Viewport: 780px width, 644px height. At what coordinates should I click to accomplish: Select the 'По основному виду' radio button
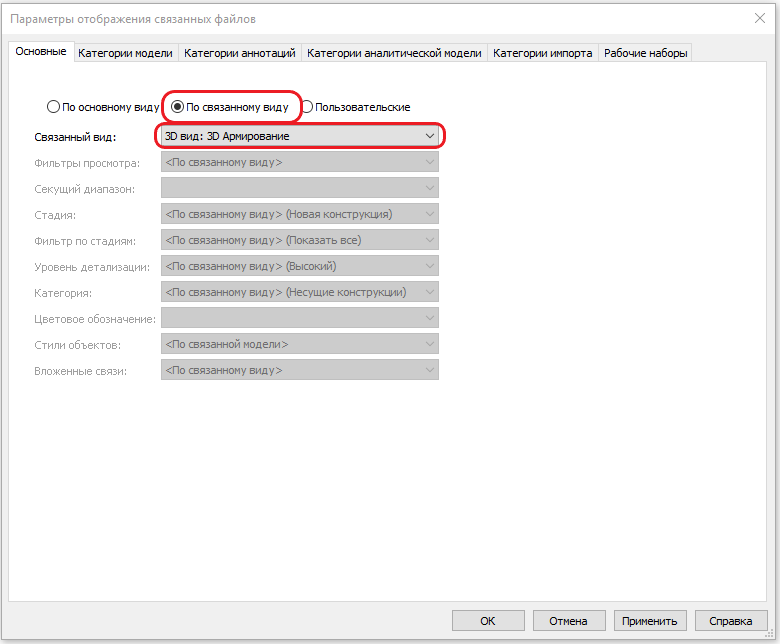54,107
